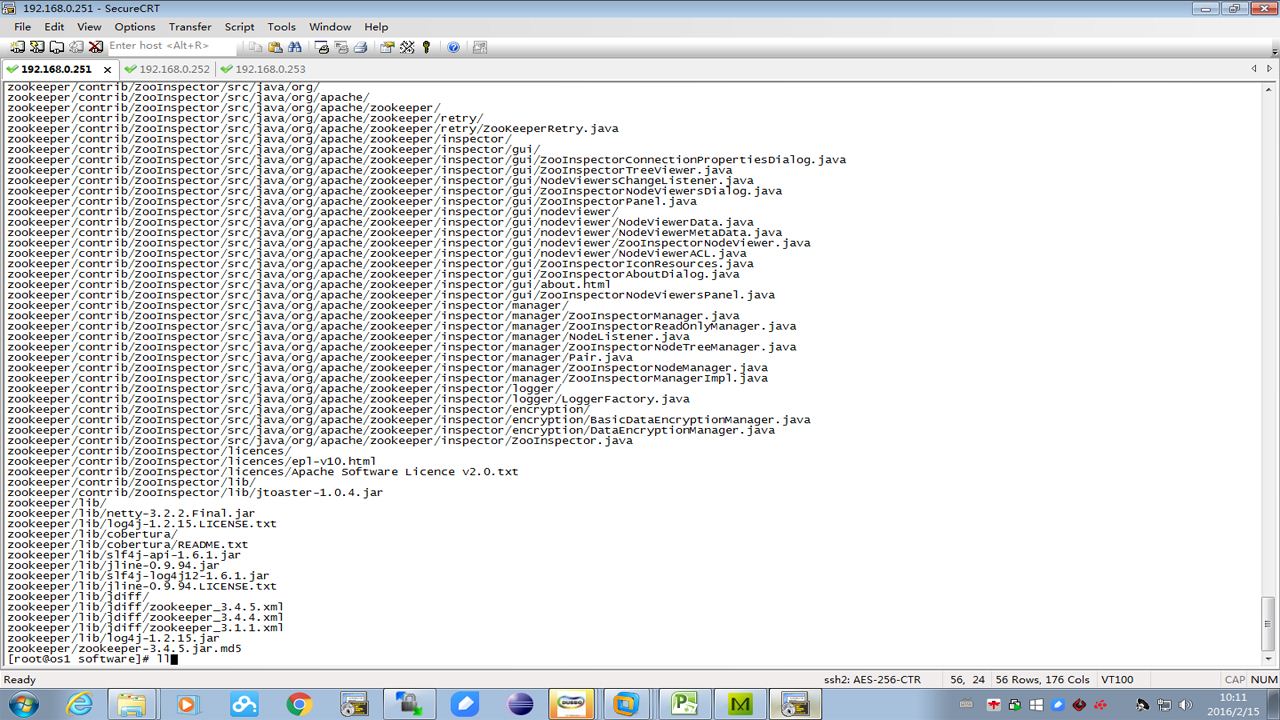Switch to the 192.168.0.252 session tab
The width and height of the screenshot is (1280, 720).
[167, 69]
